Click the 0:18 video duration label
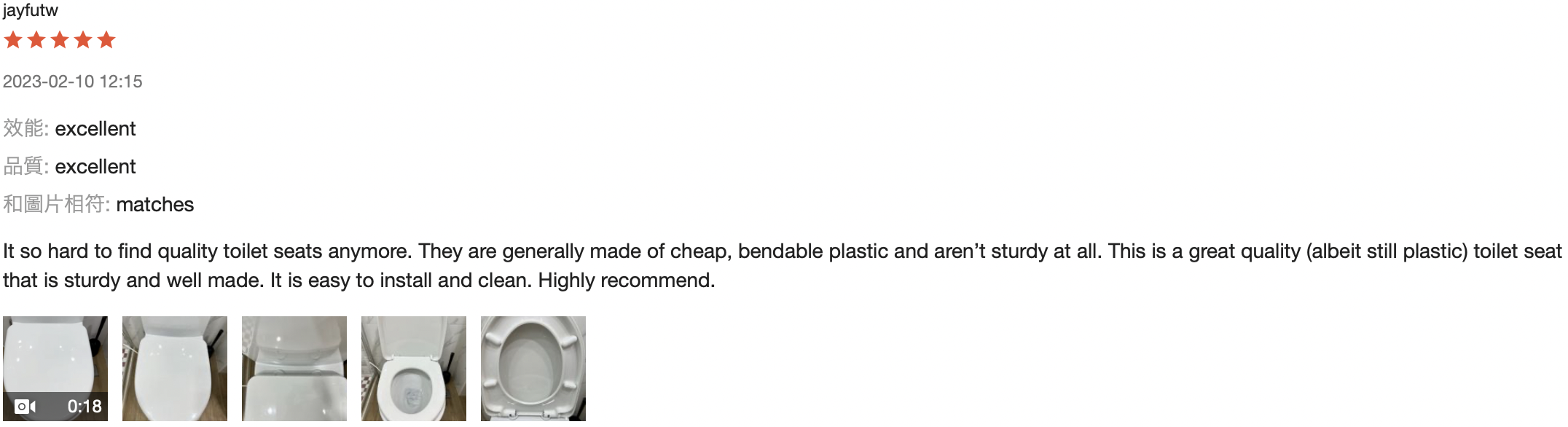 [85, 407]
